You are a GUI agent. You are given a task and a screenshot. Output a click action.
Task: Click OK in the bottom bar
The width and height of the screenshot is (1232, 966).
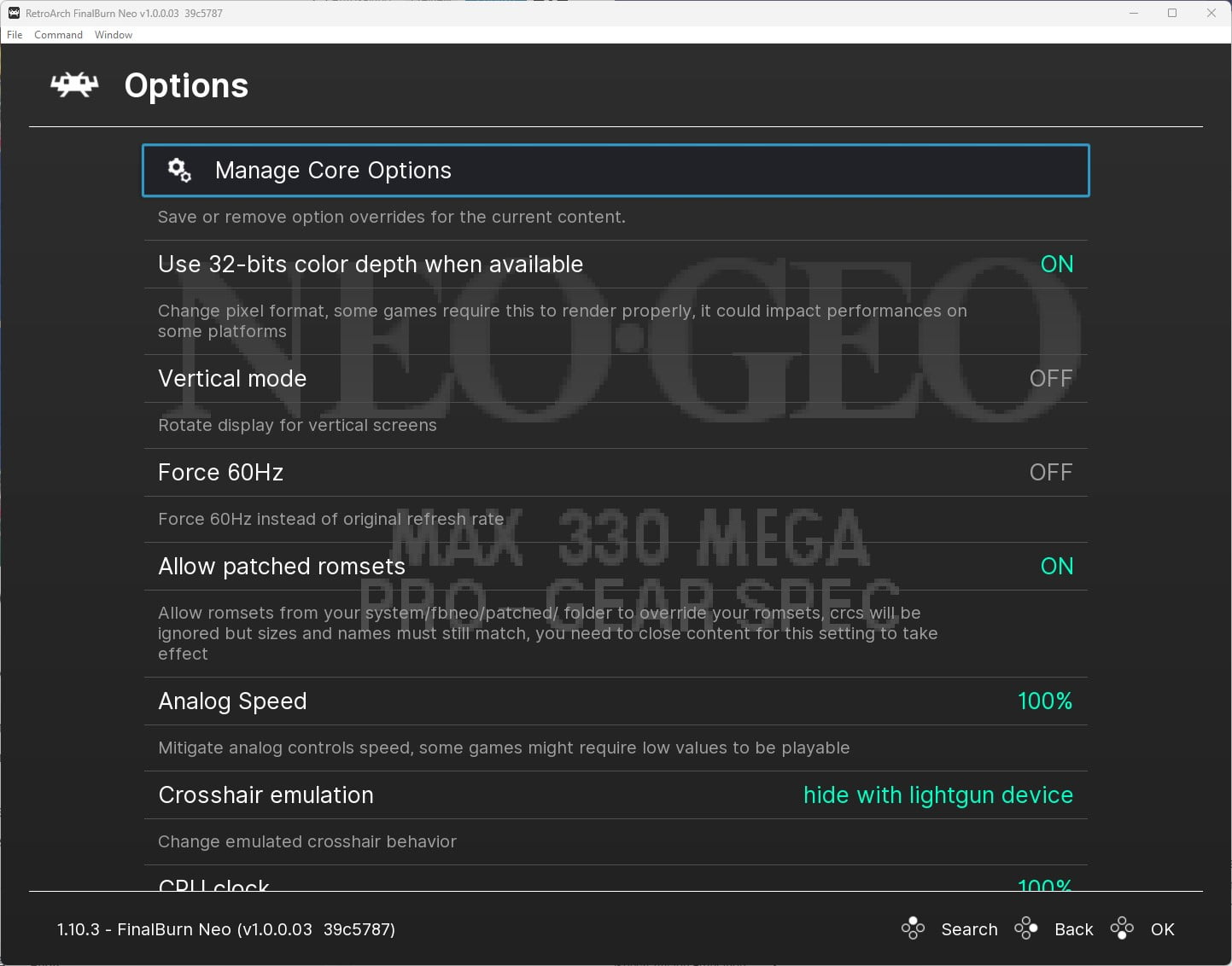[1162, 928]
